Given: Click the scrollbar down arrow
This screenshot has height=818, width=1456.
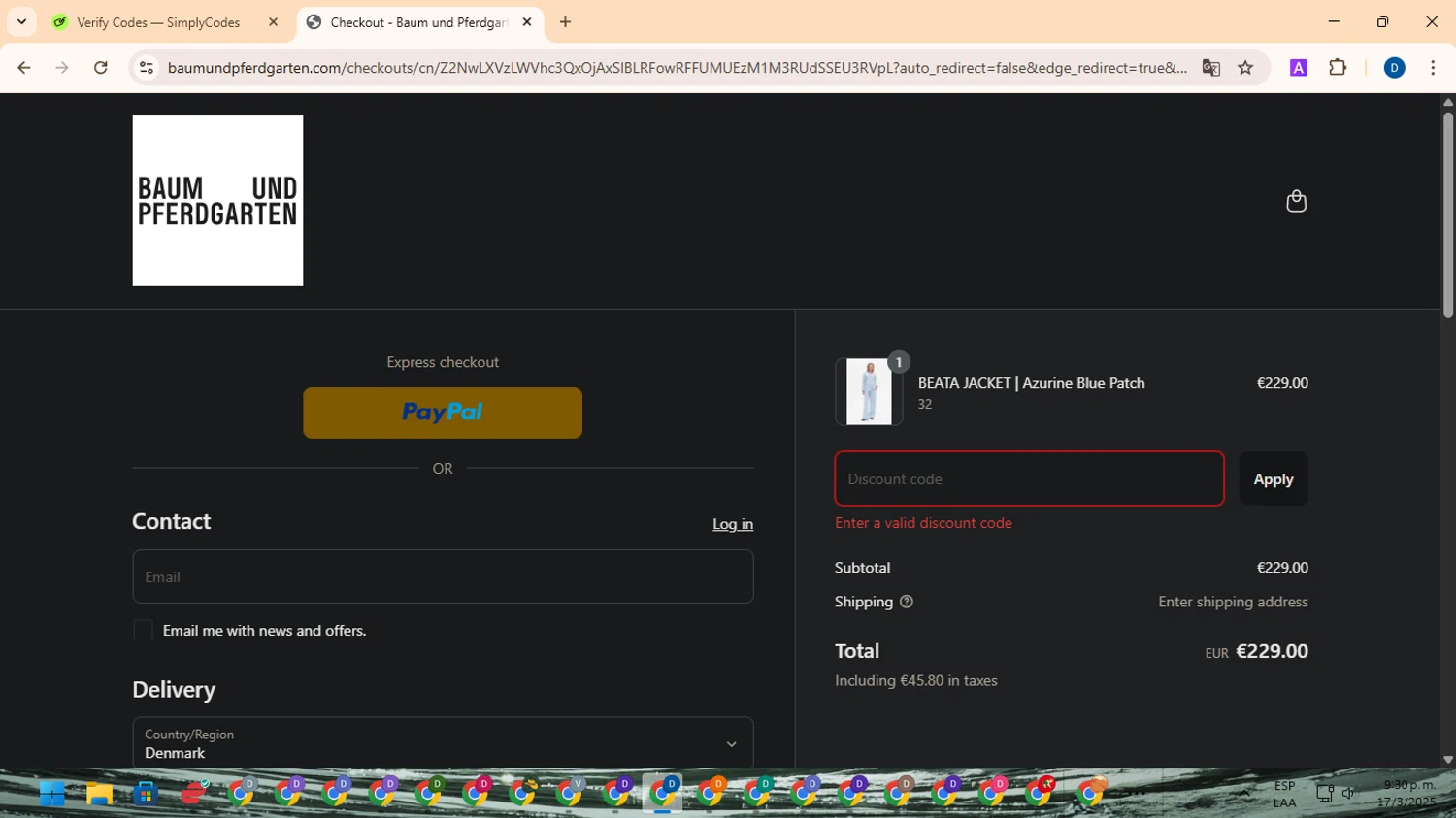Looking at the screenshot, I should pos(1447,760).
